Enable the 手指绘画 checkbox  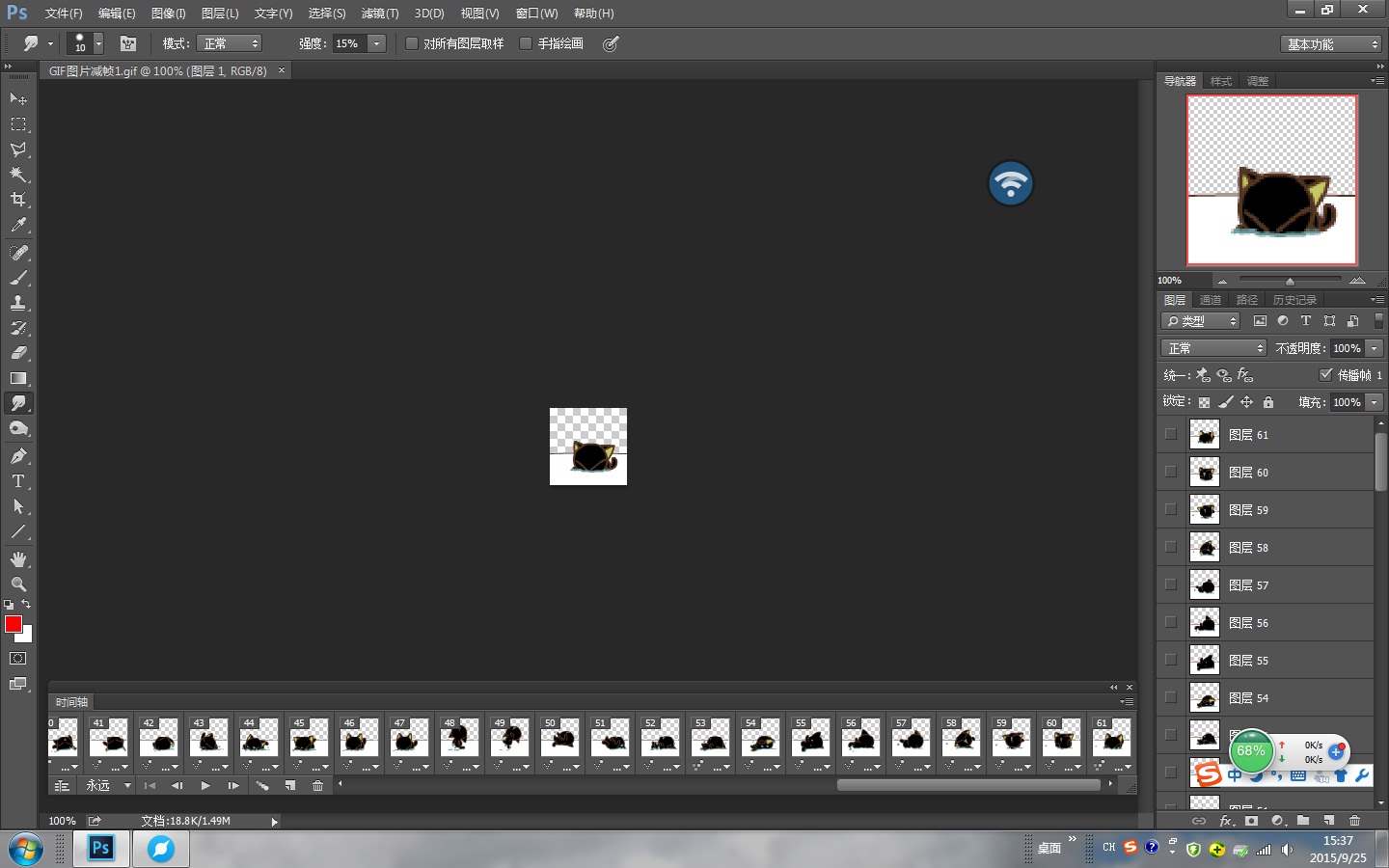526,43
